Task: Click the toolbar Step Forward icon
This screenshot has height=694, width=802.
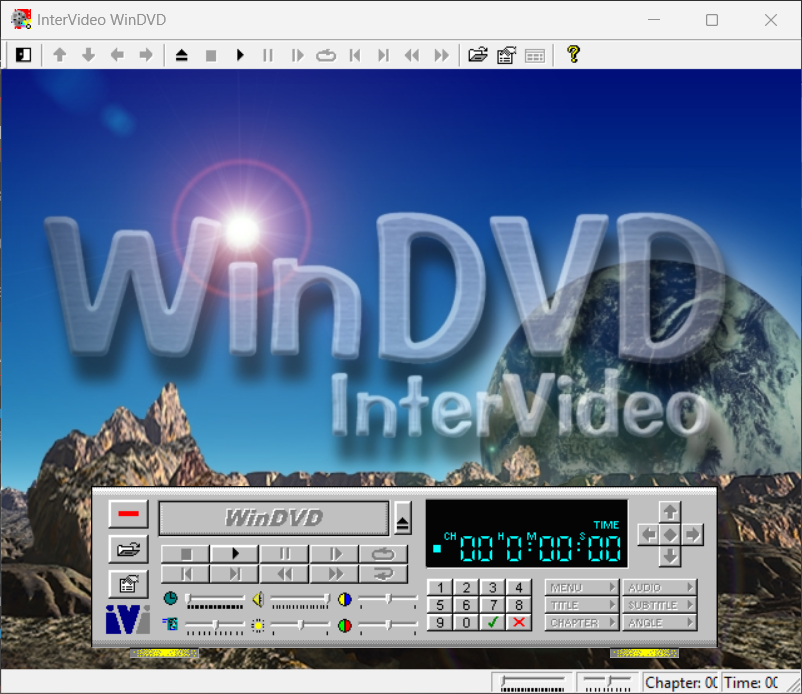Action: 297,55
